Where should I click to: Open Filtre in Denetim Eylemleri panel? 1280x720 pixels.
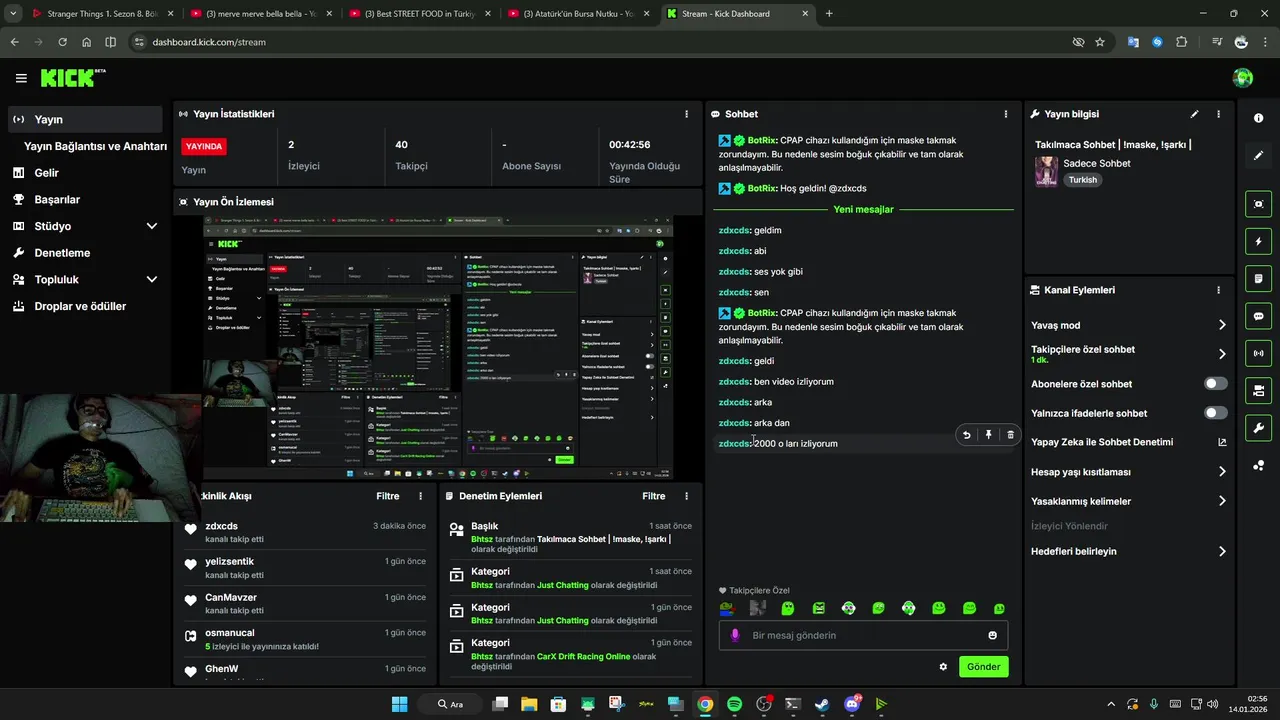pyautogui.click(x=654, y=496)
